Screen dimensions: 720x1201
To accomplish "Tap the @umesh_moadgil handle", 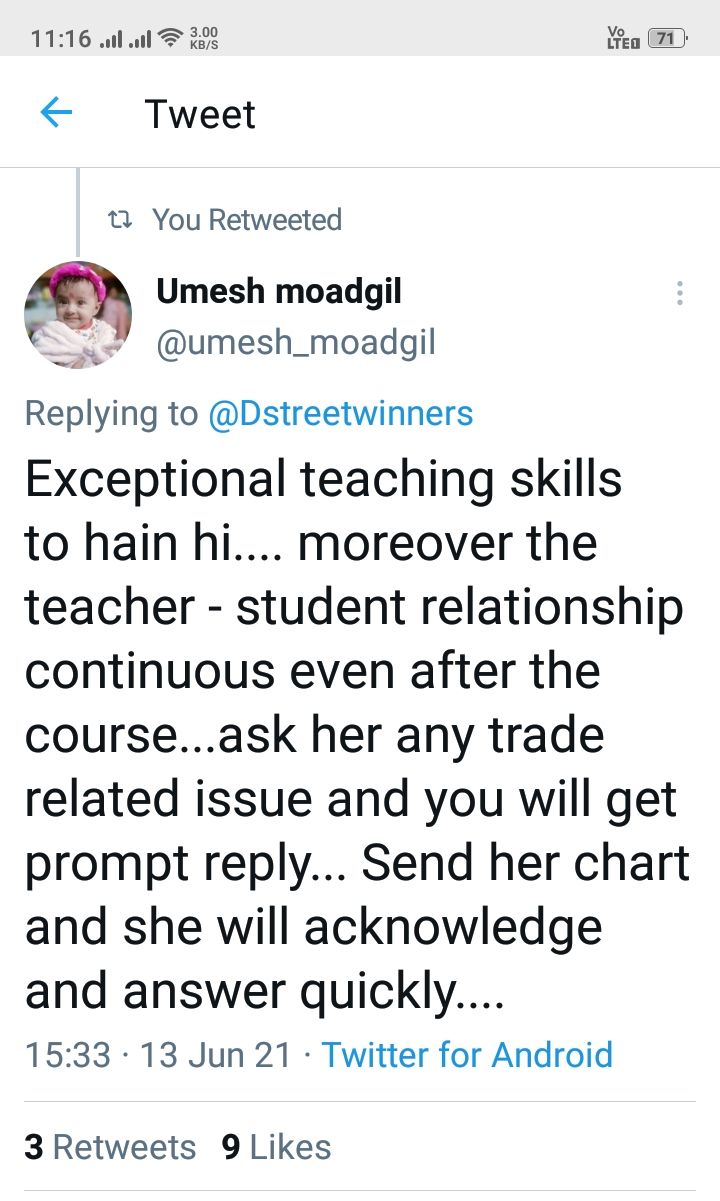I will click(x=296, y=343).
